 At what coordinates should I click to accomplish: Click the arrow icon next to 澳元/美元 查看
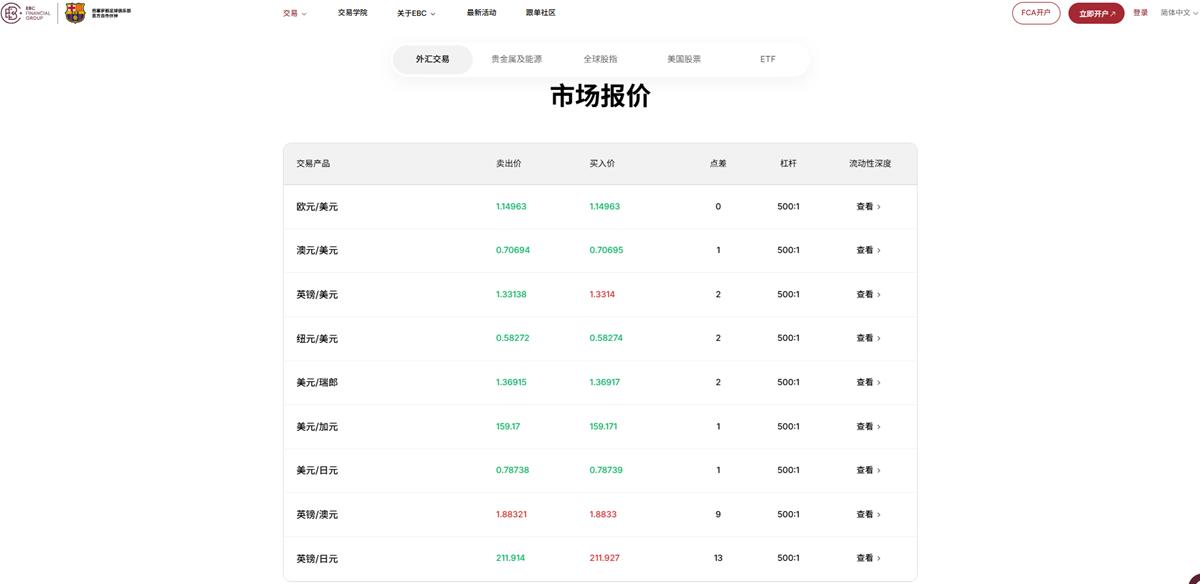[878, 250]
